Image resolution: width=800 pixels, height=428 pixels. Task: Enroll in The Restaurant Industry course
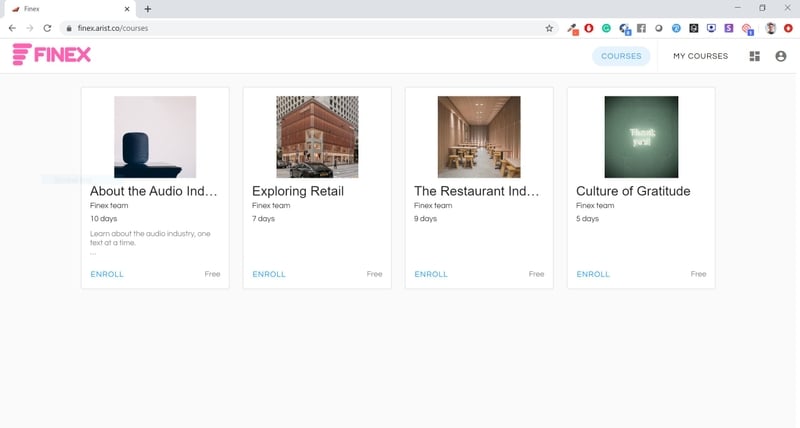coord(431,274)
